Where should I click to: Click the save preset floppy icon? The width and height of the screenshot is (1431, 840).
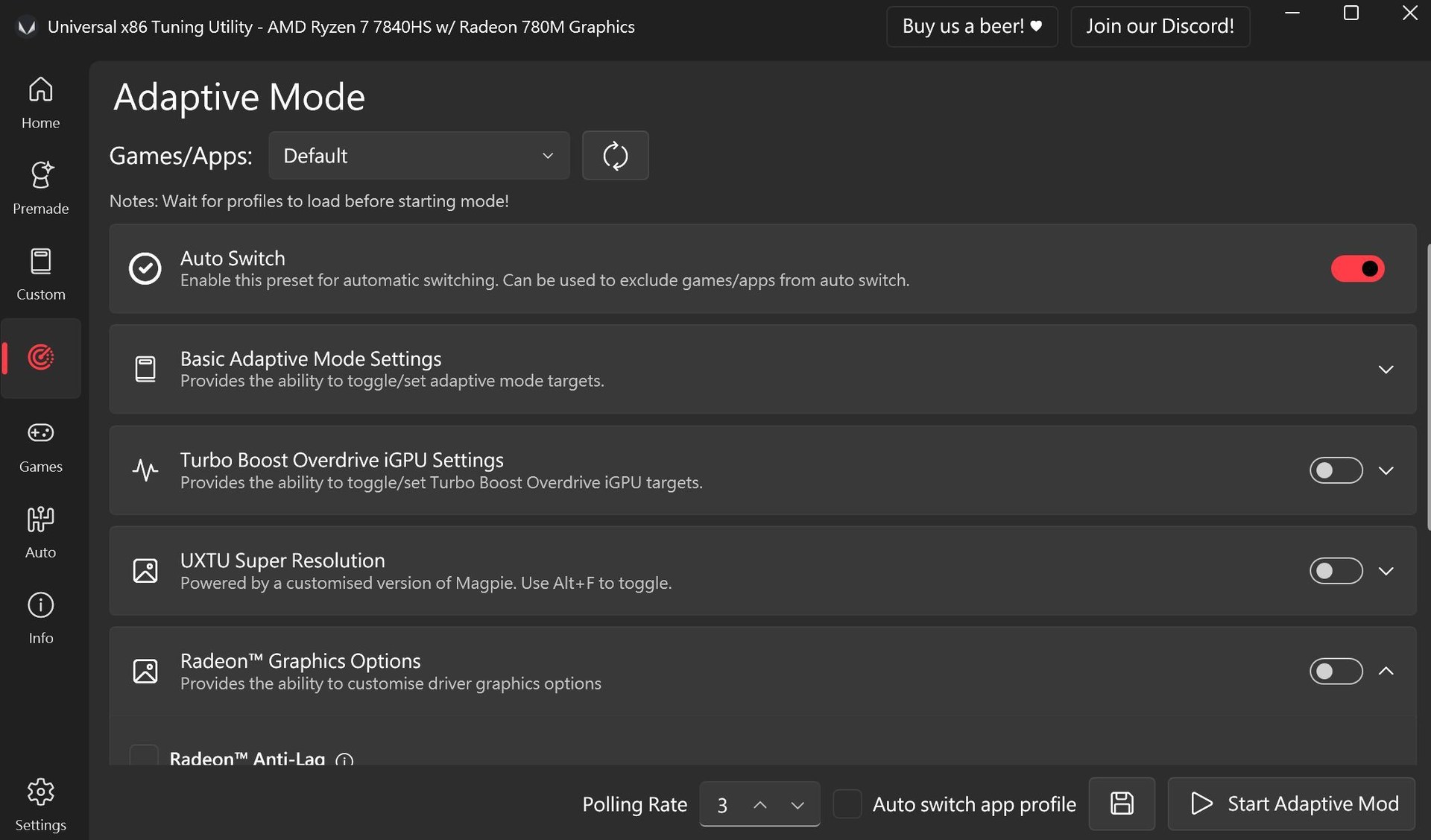[x=1121, y=803]
